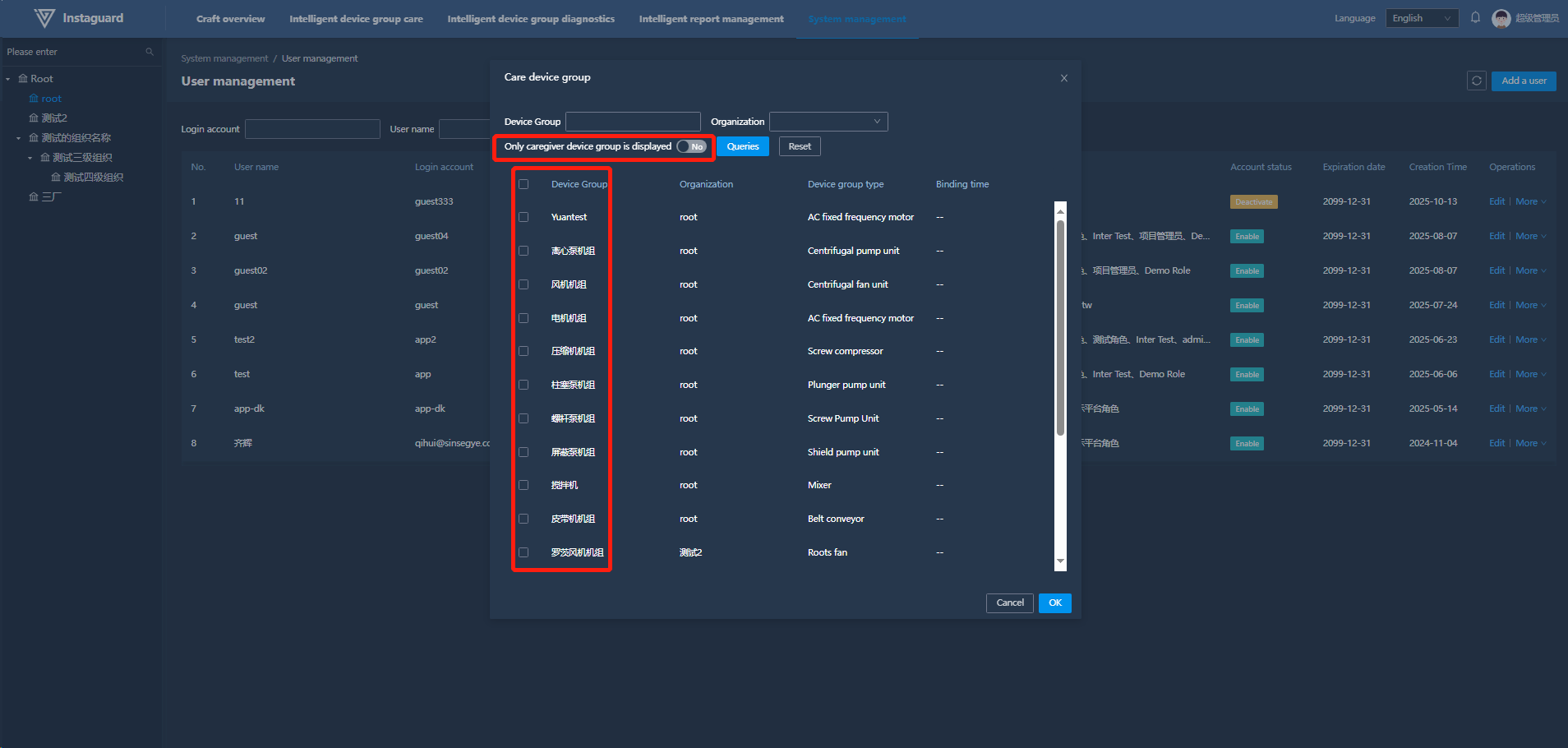Click the refresh icon beside Add a user
Image resolution: width=1568 pixels, height=748 pixels.
[x=1476, y=81]
